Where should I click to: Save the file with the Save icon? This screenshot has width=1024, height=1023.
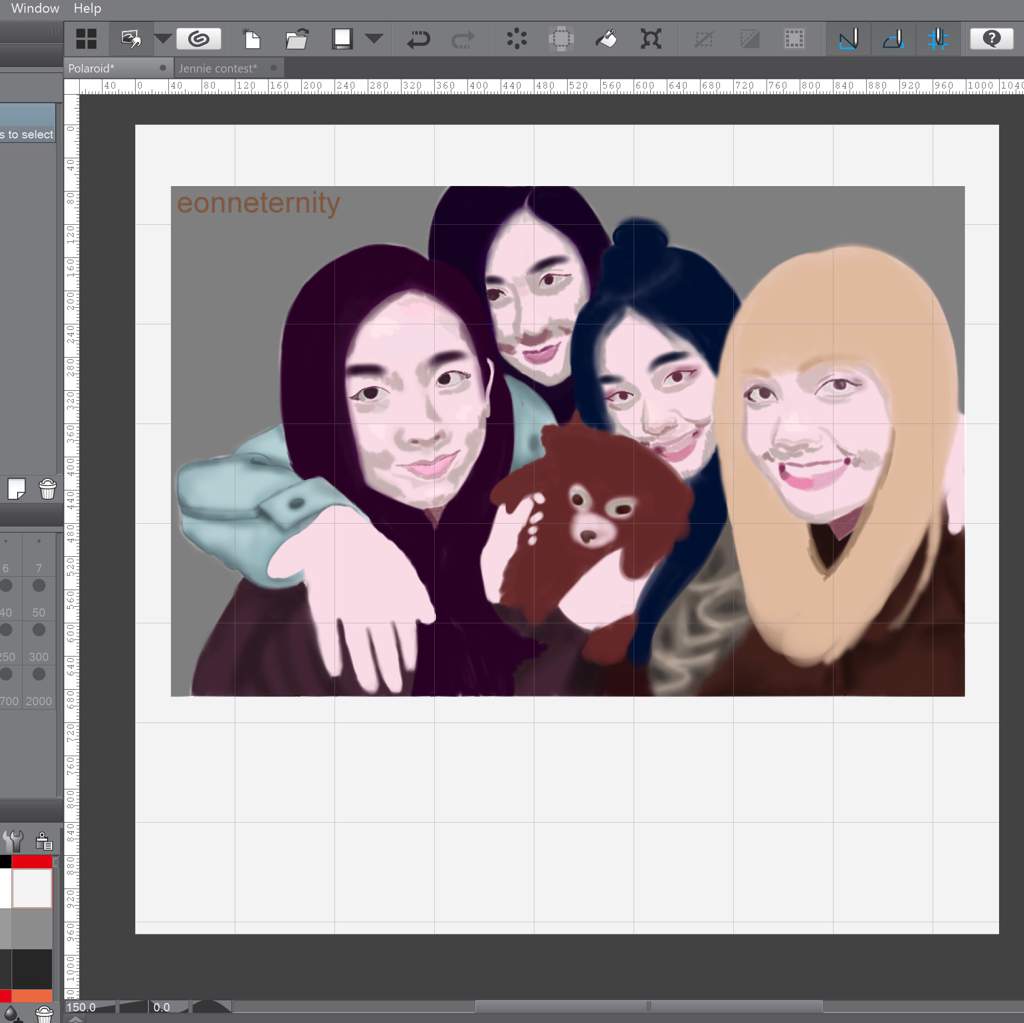[342, 39]
